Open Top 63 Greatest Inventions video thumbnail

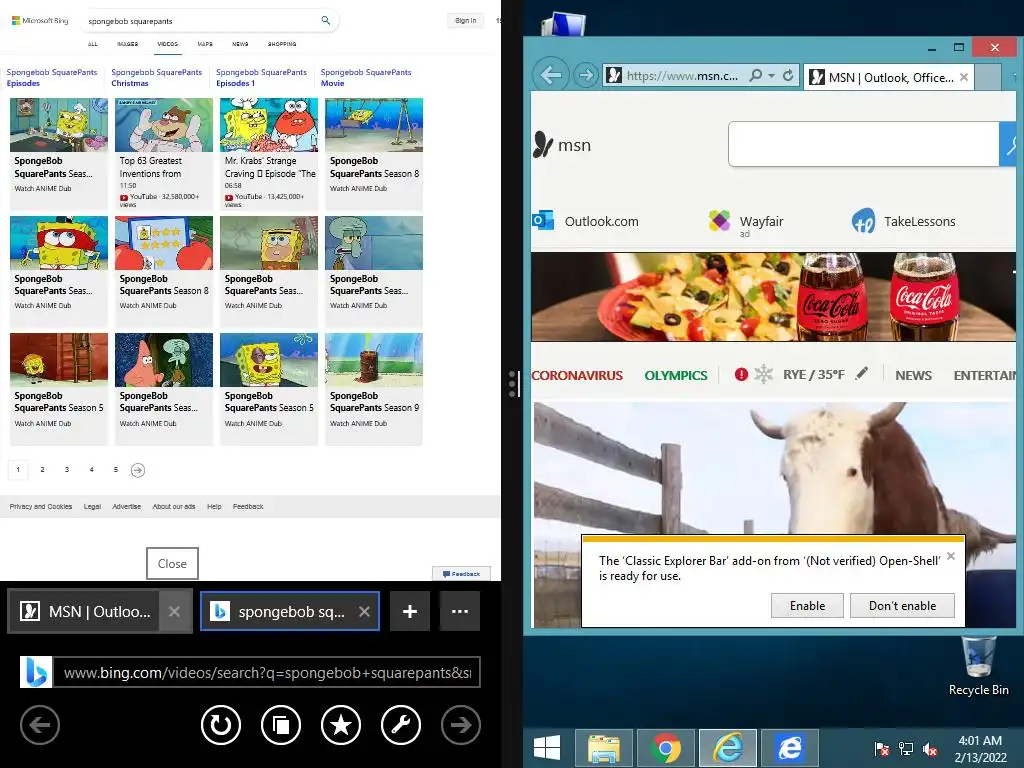point(164,125)
